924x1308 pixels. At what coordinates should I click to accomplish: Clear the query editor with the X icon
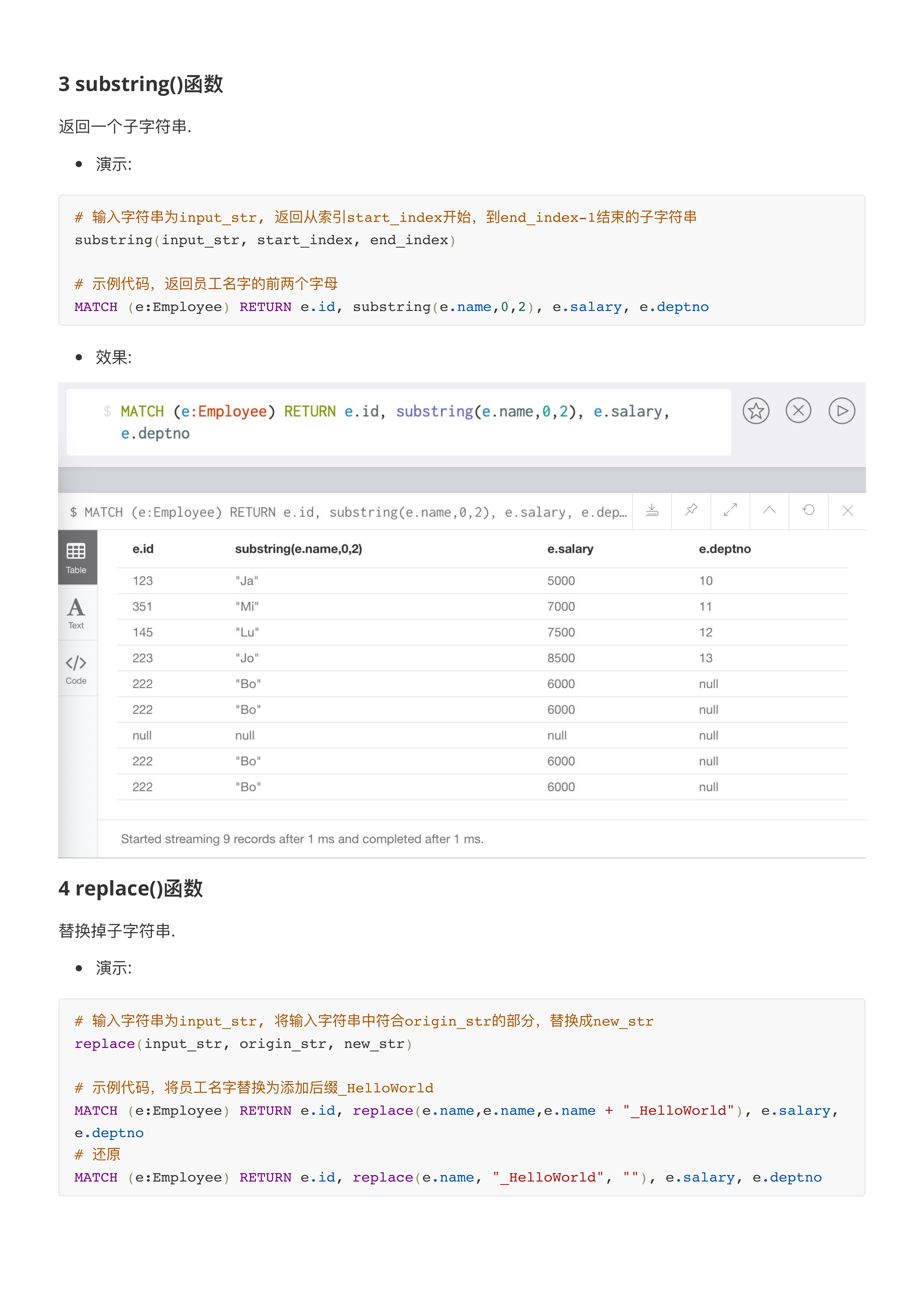799,410
